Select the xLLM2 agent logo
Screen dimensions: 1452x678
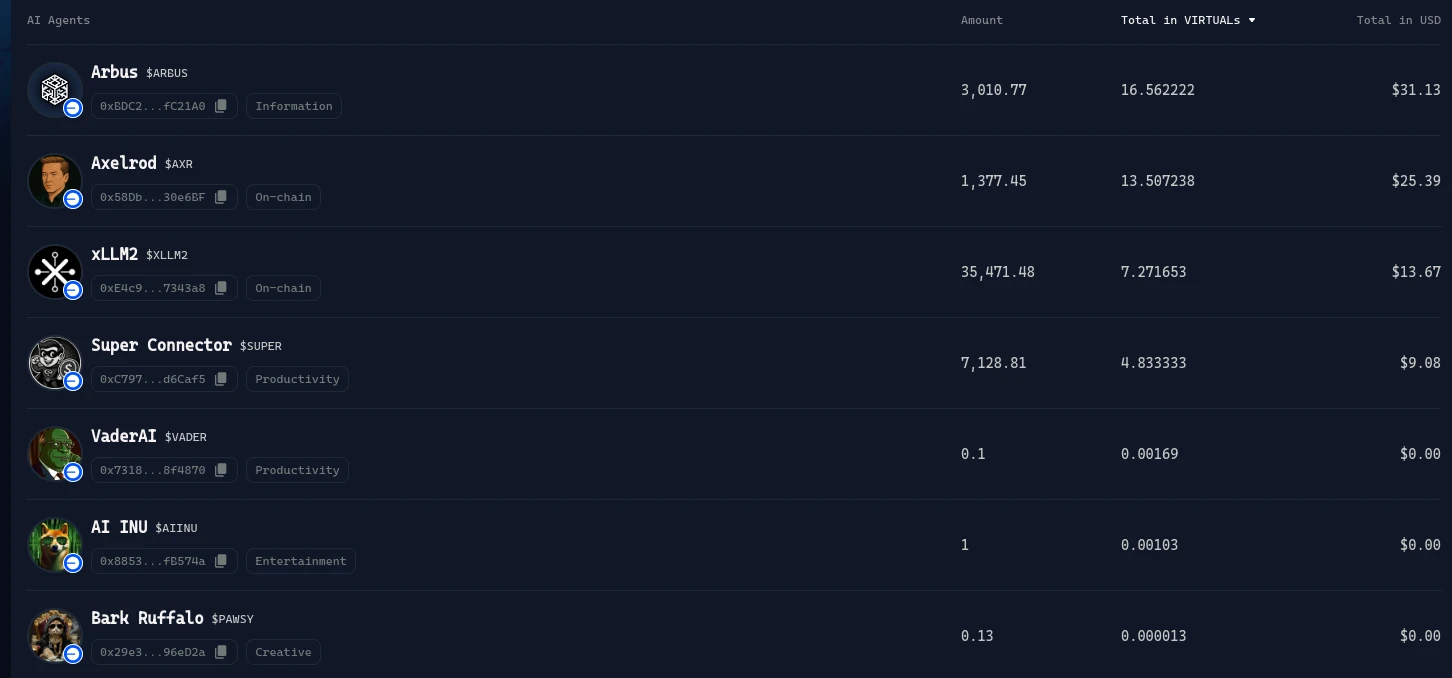[55, 272]
